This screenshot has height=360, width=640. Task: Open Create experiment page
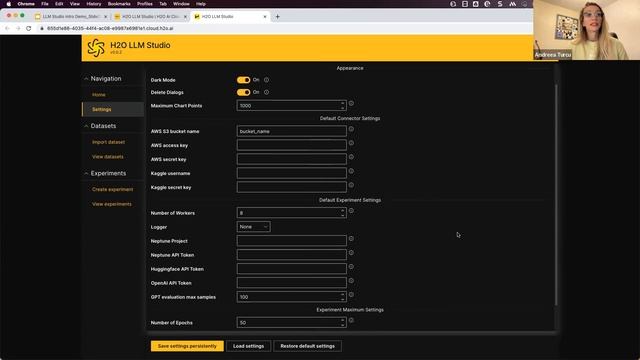[x=113, y=189]
